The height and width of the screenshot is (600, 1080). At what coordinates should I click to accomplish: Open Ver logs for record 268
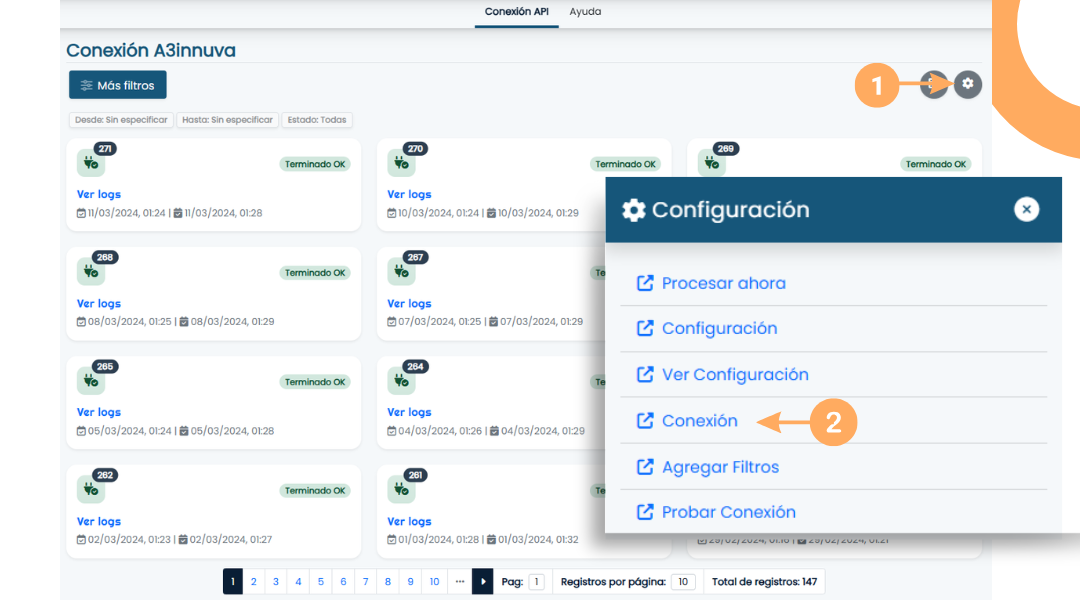98,303
